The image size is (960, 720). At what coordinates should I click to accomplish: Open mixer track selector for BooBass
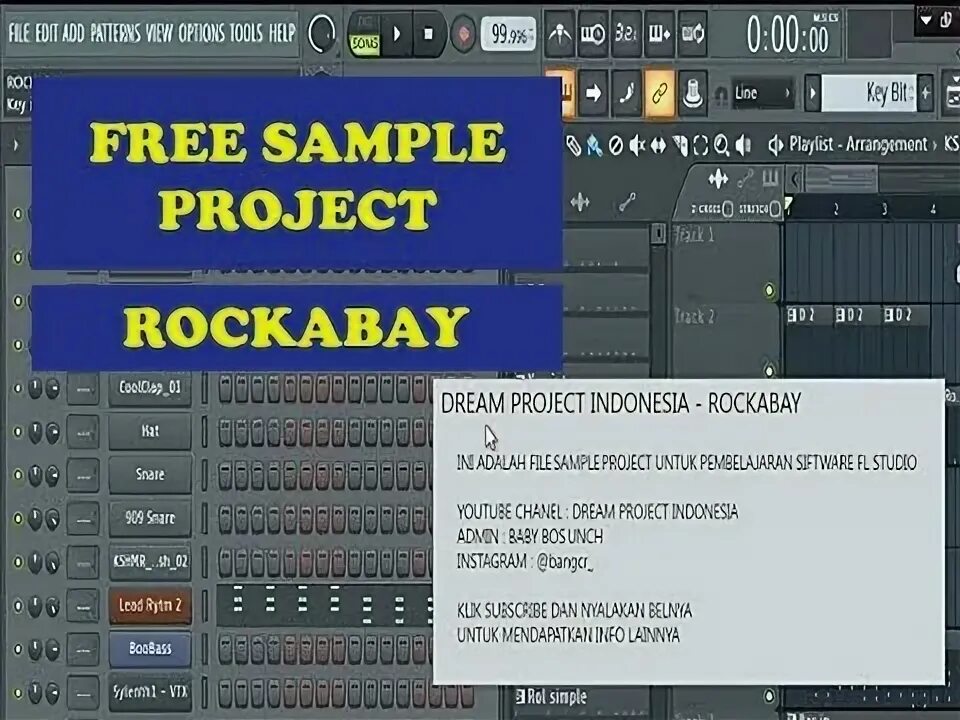[83, 650]
